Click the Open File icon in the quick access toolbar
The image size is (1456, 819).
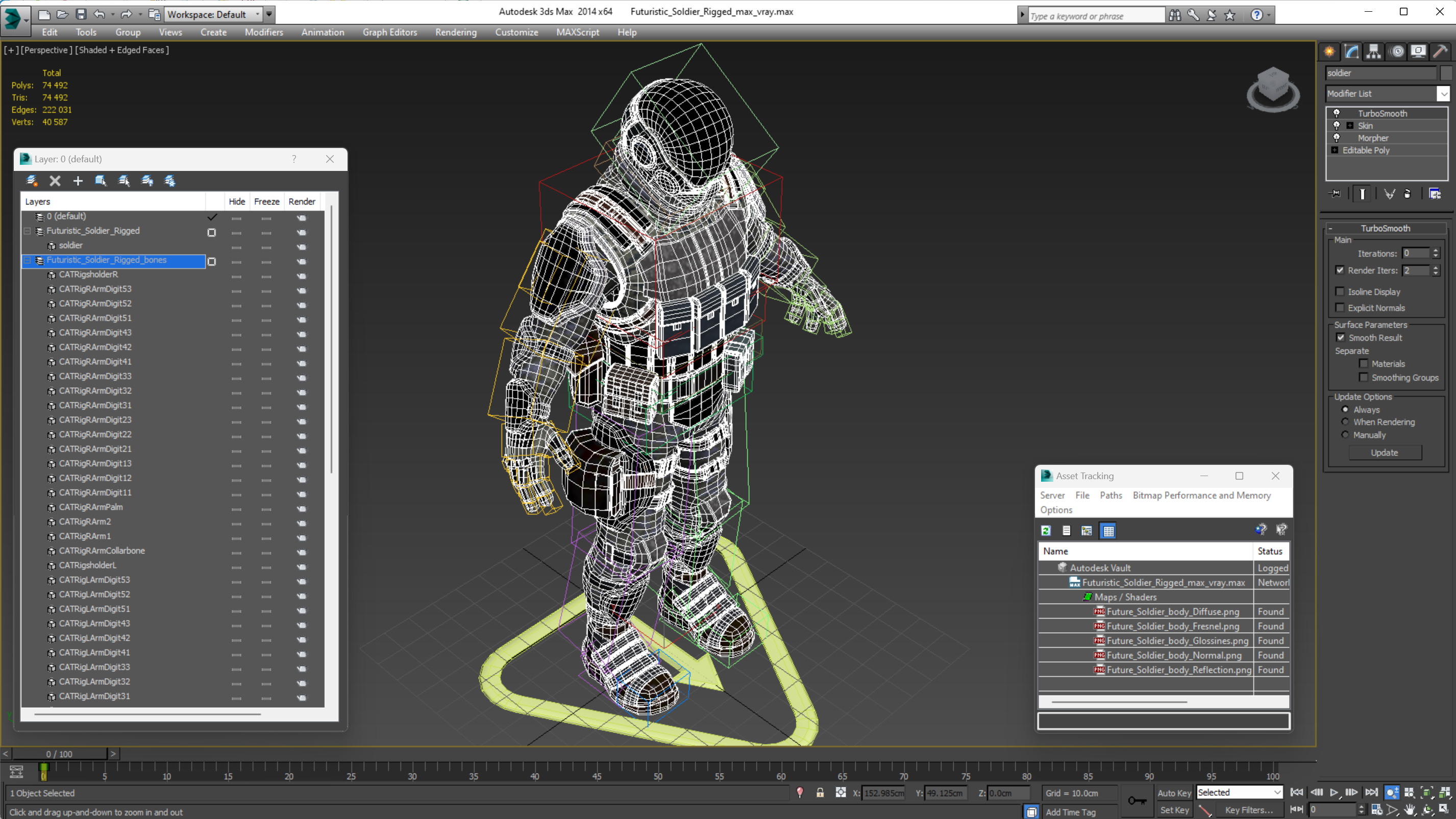(62, 14)
